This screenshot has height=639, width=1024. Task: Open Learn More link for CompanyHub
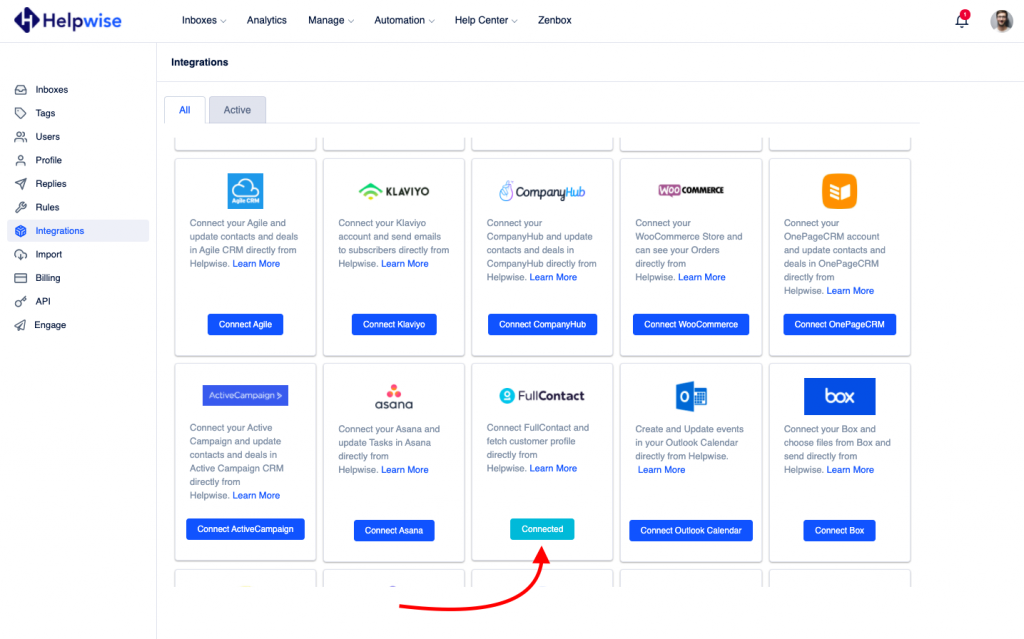pyautogui.click(x=553, y=277)
